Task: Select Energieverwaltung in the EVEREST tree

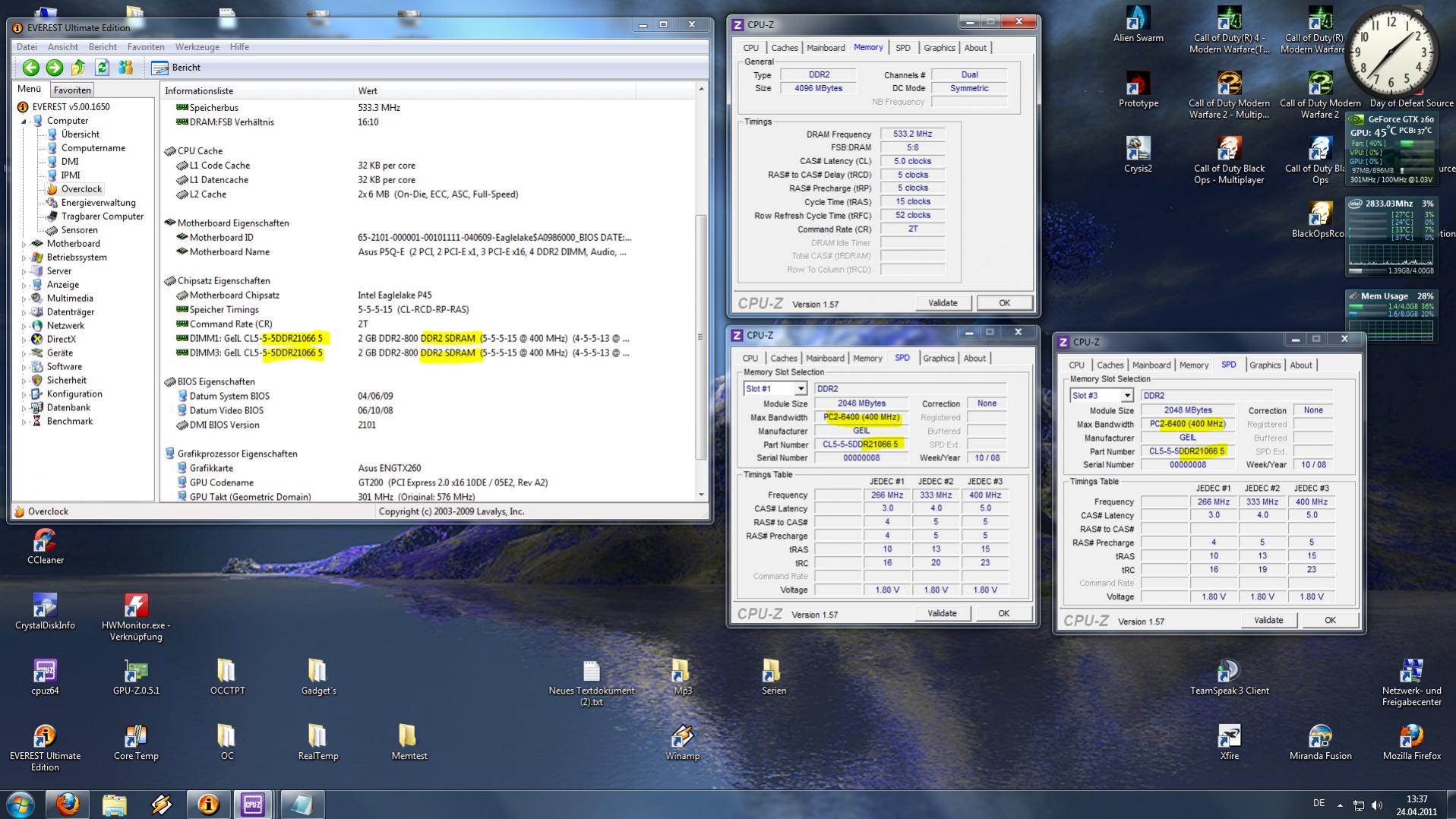Action: [x=98, y=203]
